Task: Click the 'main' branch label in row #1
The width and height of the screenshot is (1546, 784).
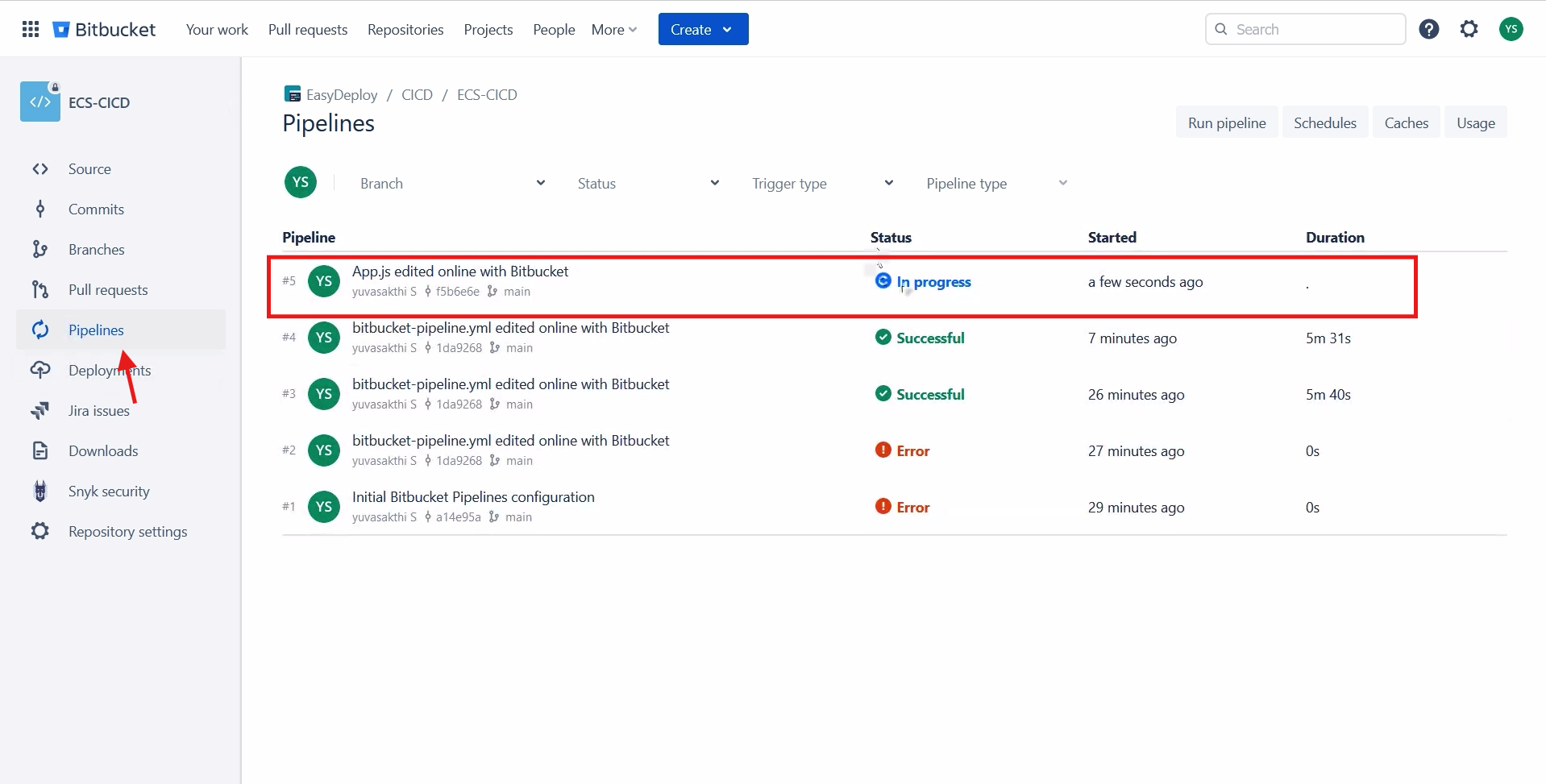Action: coord(518,517)
